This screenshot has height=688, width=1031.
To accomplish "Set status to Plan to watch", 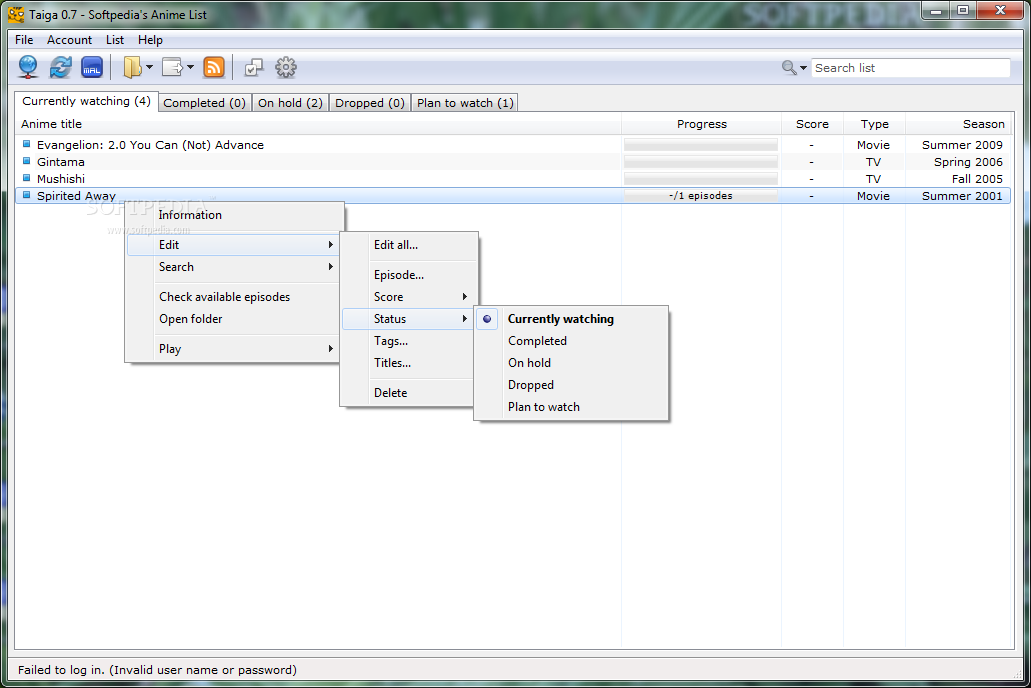I will (571, 406).
